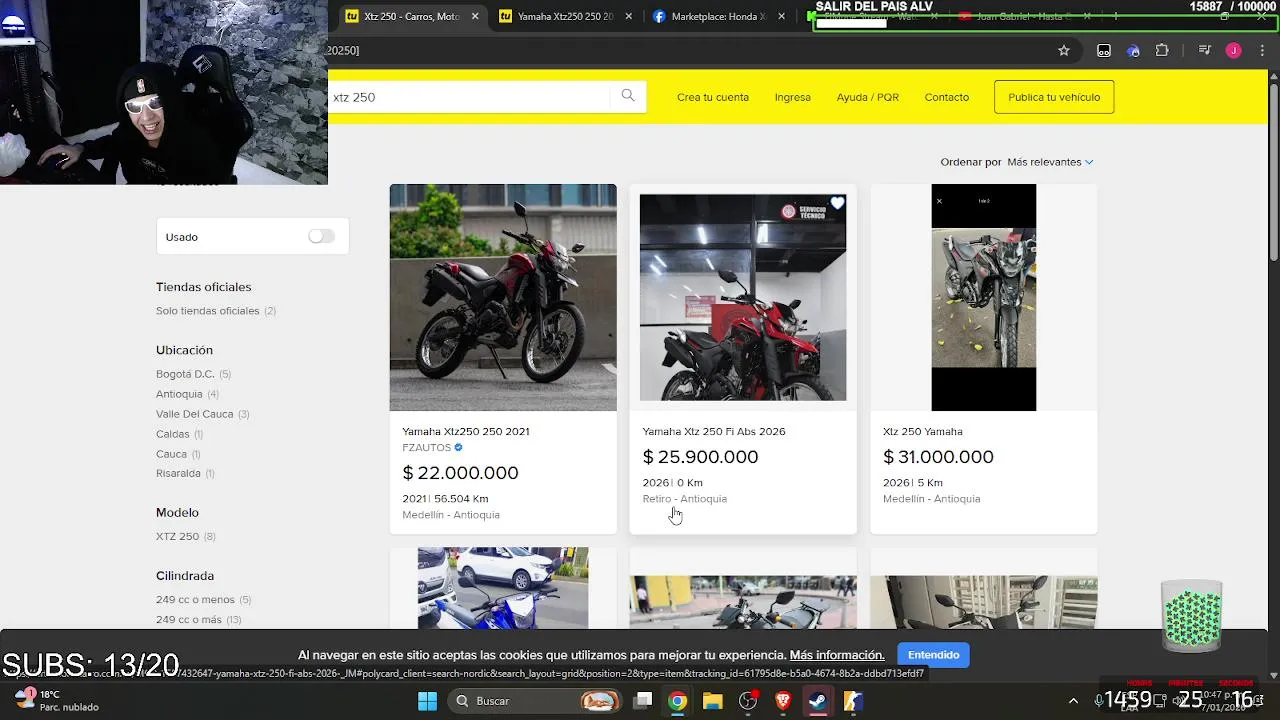Close the Yamaha Xtz250 250 tab
The image size is (1280, 720).
pos(630,16)
